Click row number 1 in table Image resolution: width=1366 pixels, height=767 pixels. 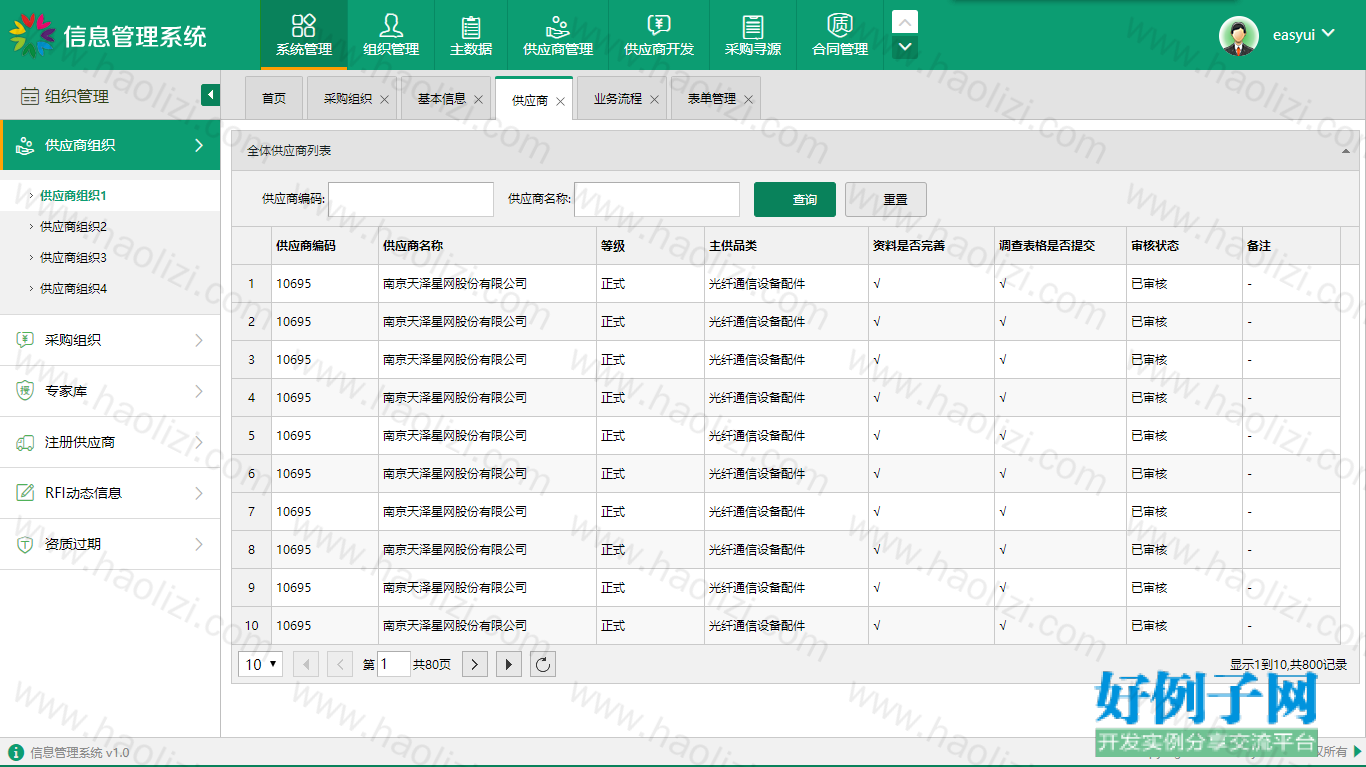(252, 284)
